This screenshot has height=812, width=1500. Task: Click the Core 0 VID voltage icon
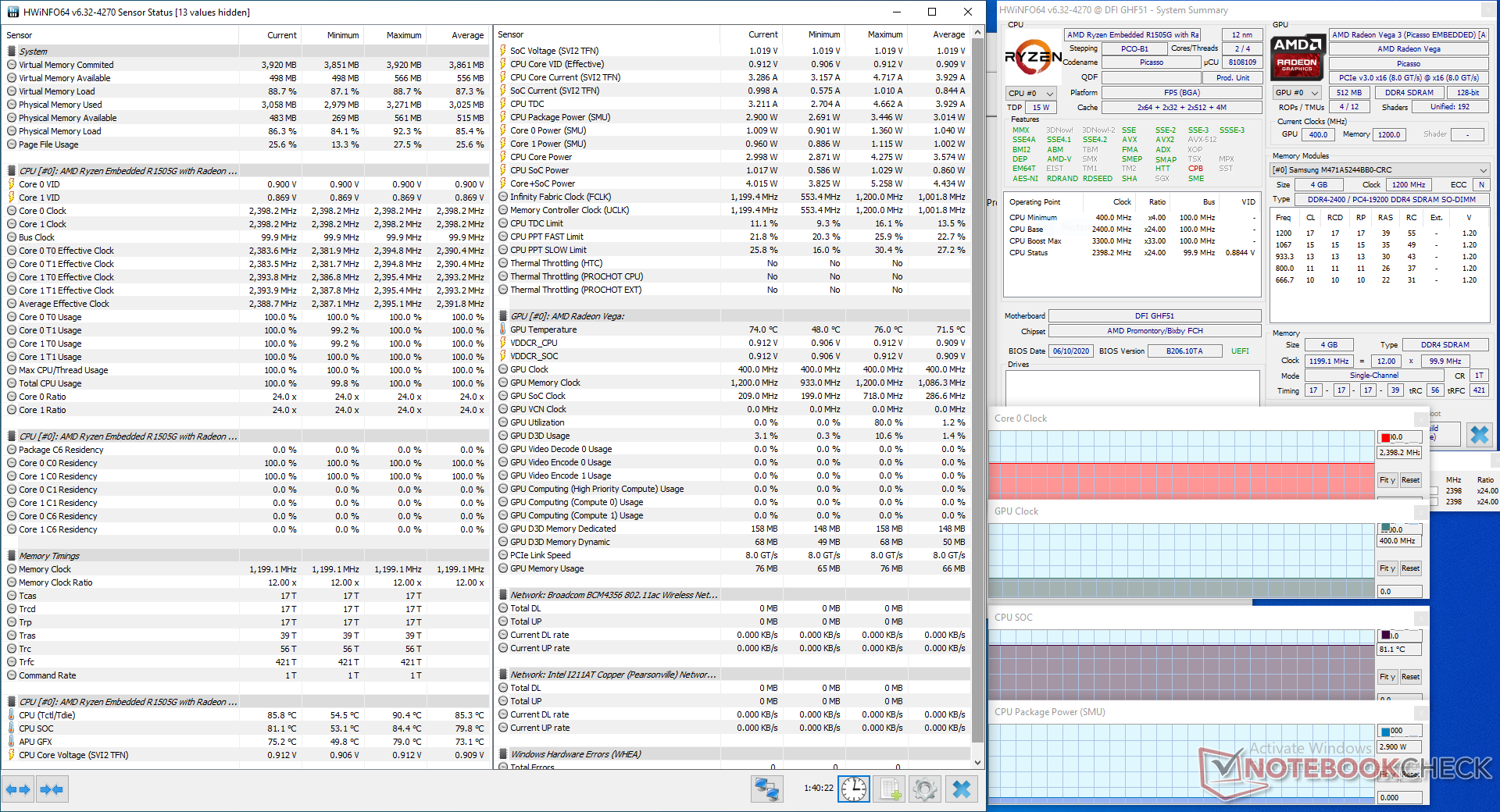(12, 184)
